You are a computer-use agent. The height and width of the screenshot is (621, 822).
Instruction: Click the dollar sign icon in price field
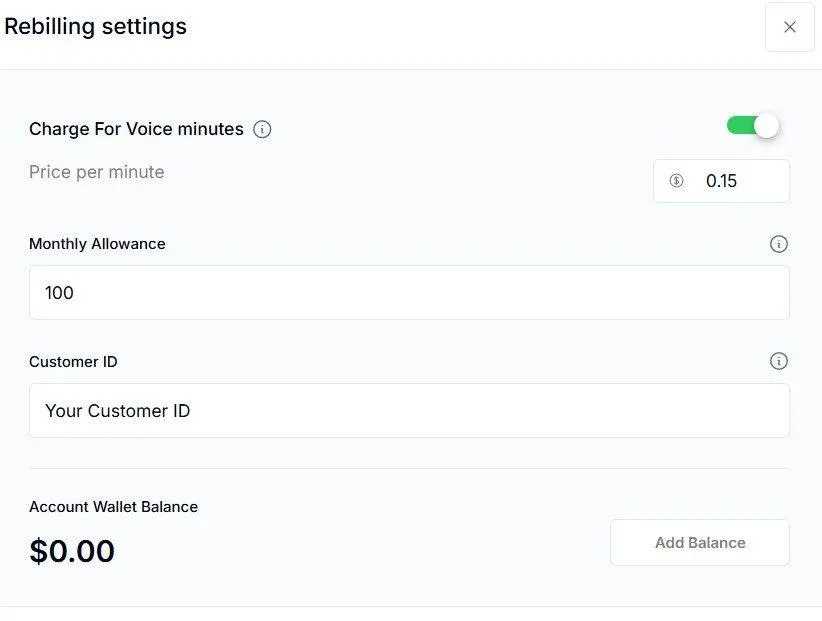coord(676,181)
